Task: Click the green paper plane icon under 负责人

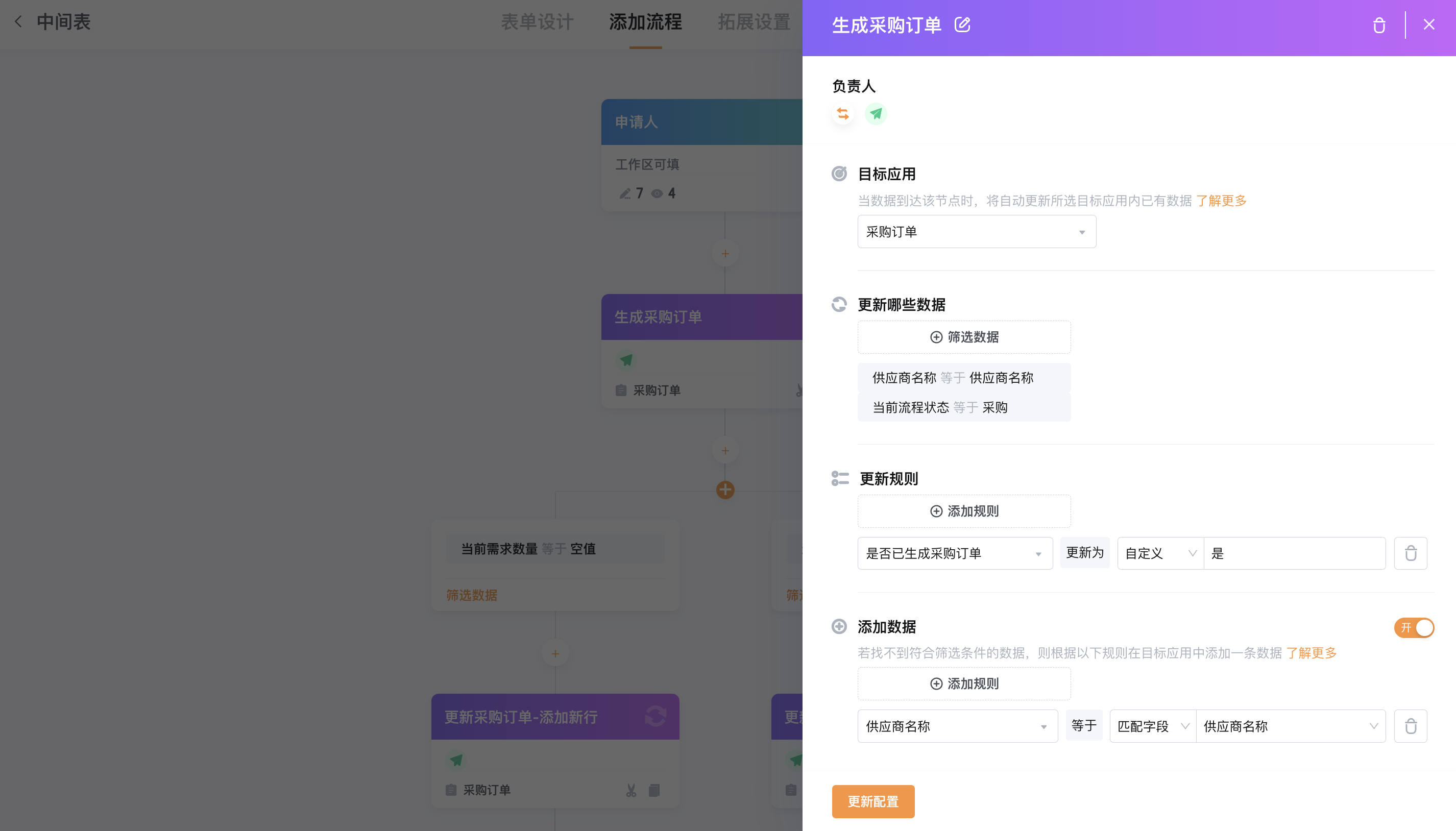Action: click(876, 114)
